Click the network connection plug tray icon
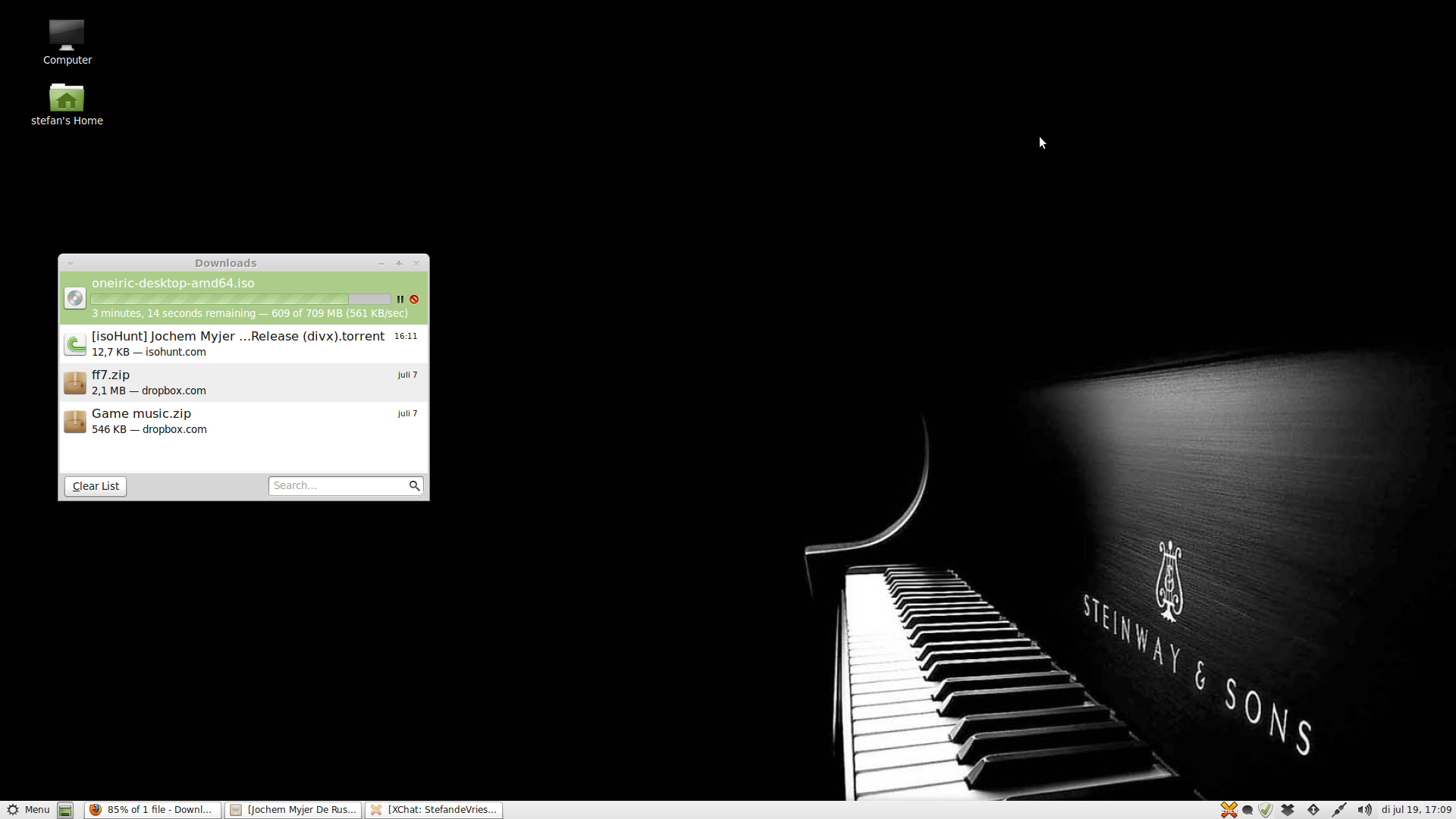Screen dimensions: 1456x819 click(x=1339, y=810)
